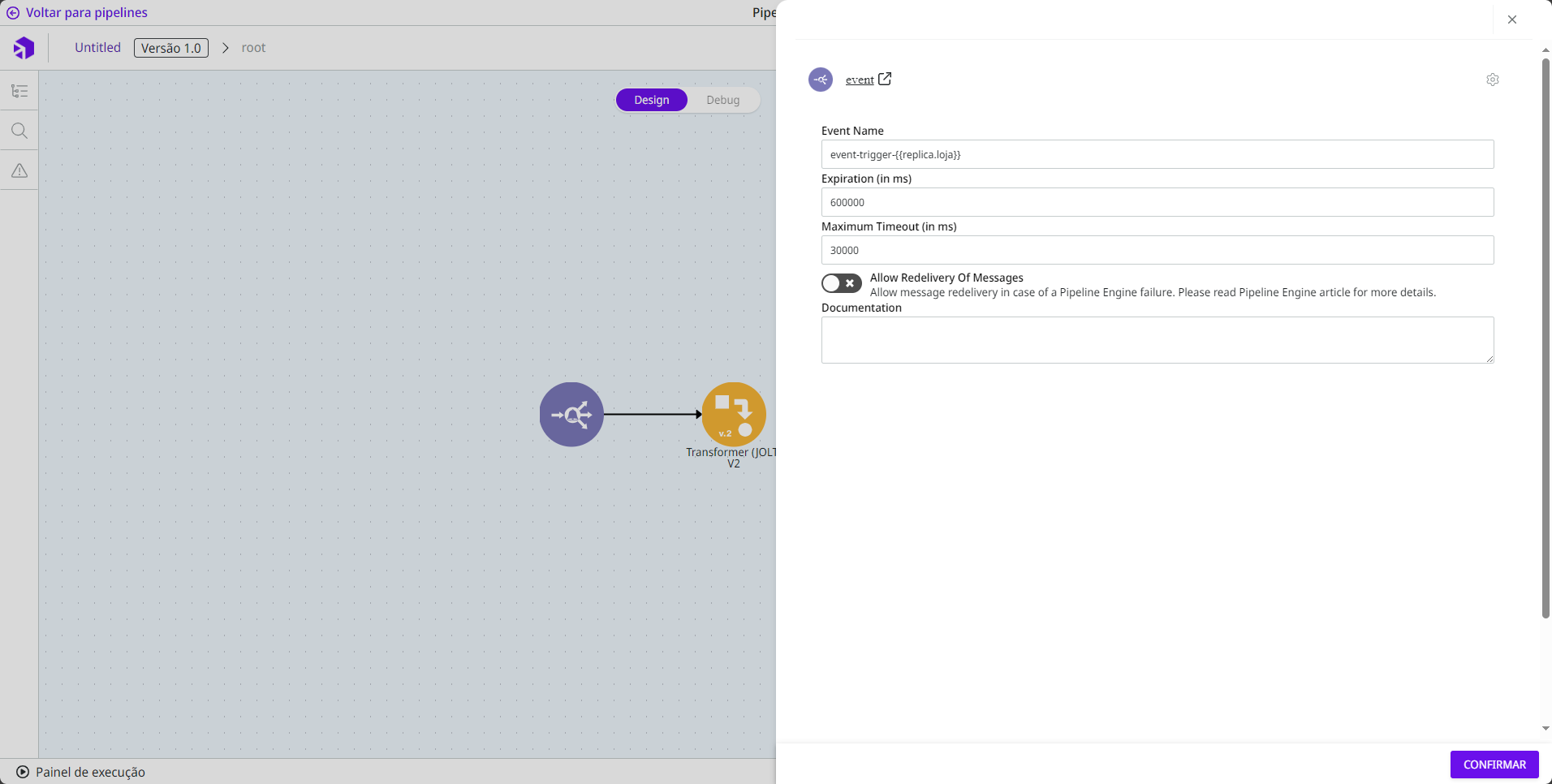Expand the Painel de execução panel
Viewport: 1552px width, 784px height.
click(80, 772)
